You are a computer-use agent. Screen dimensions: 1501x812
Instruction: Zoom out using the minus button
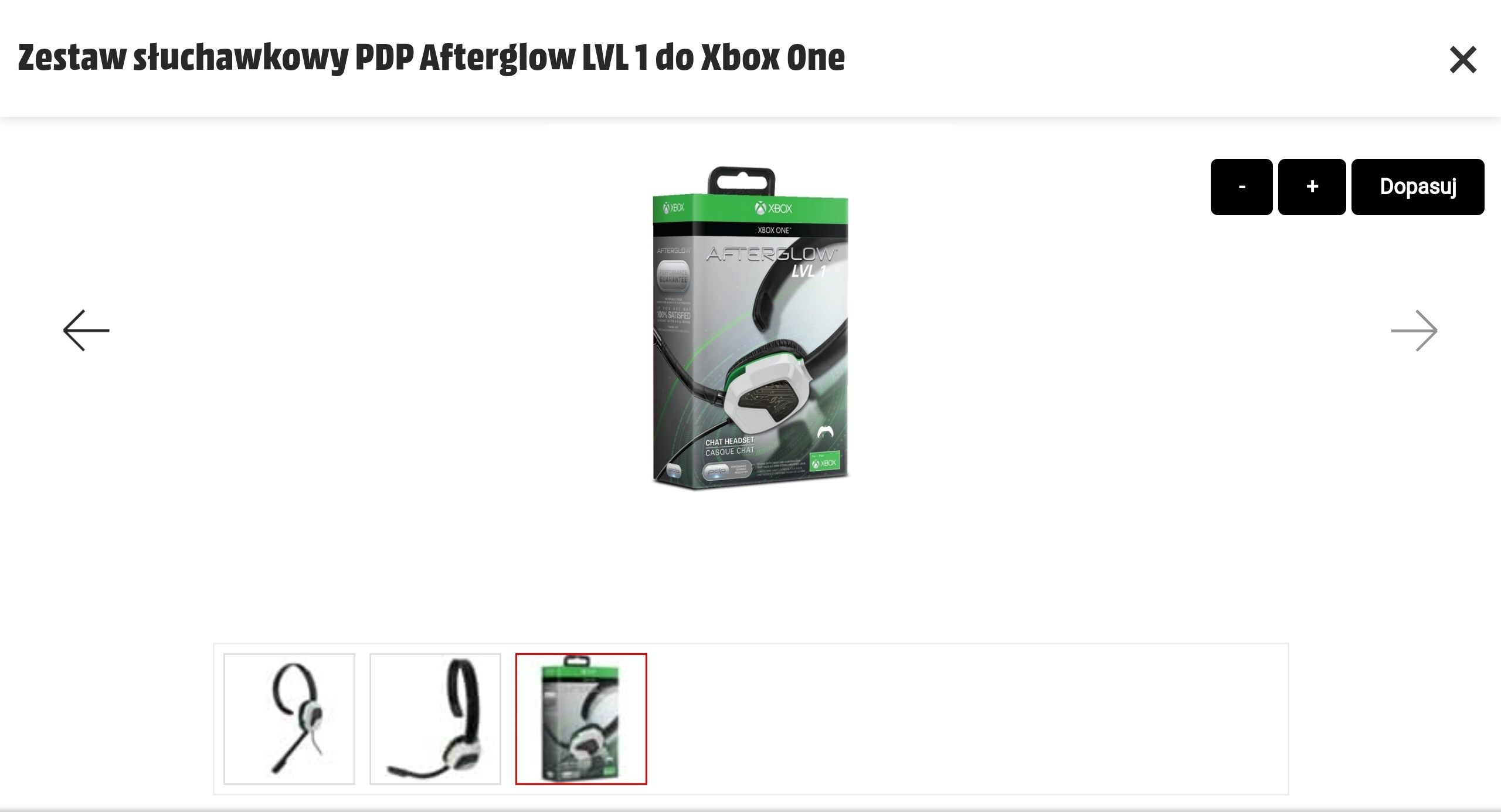click(x=1241, y=186)
